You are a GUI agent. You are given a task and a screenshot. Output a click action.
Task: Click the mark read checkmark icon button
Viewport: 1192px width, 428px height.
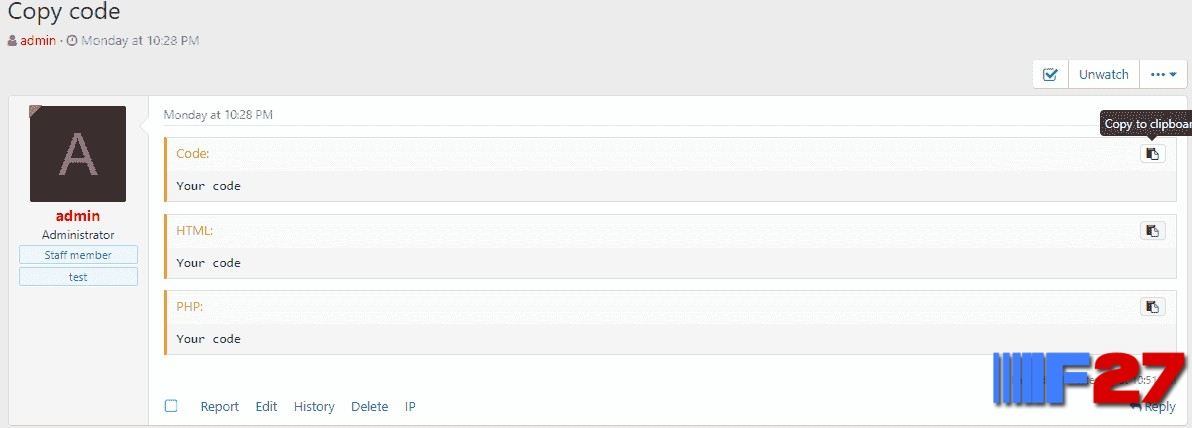(x=1050, y=74)
